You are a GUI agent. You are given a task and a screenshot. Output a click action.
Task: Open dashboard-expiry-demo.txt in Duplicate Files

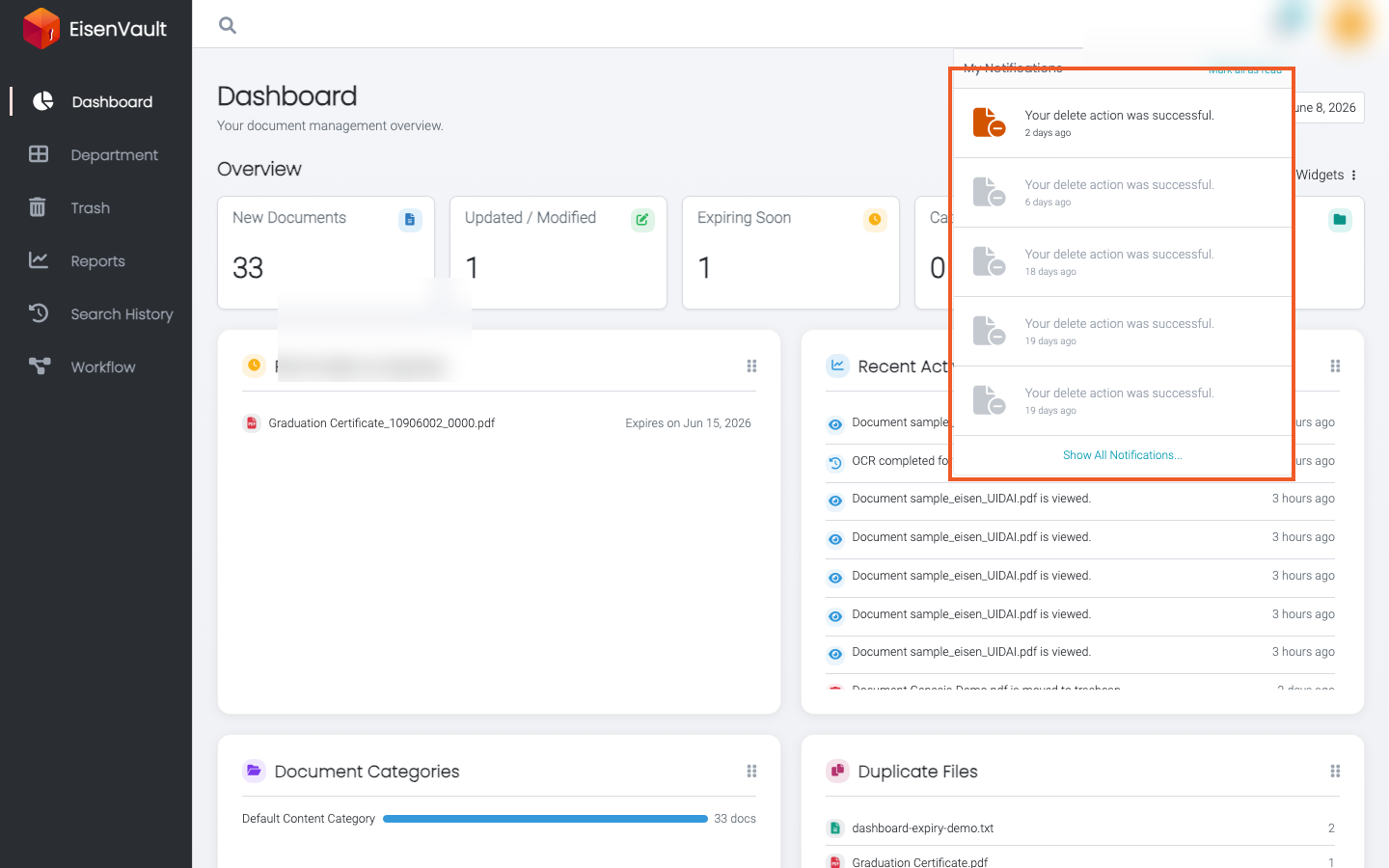click(922, 827)
